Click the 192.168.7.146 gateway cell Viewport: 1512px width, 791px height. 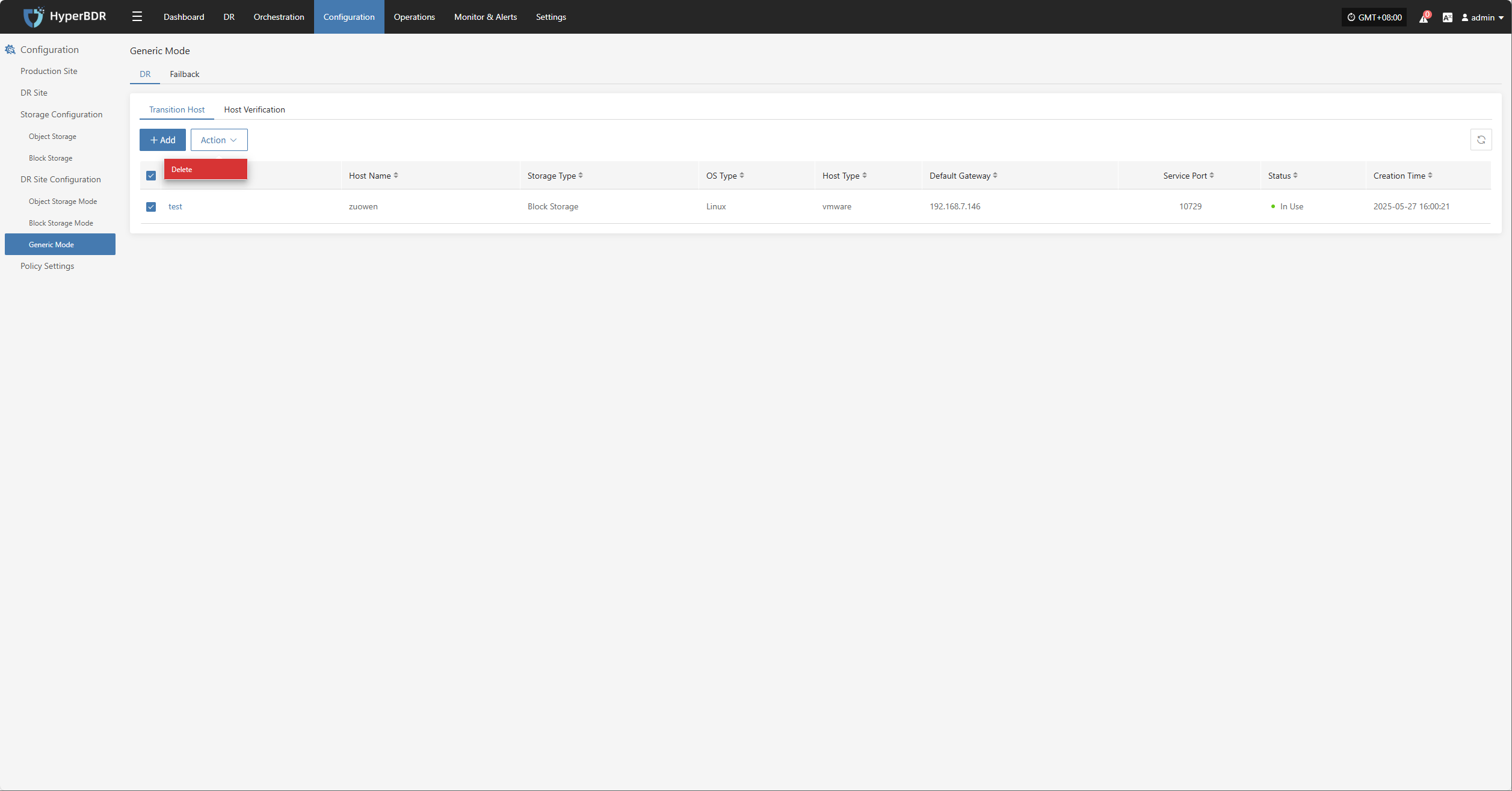point(955,206)
